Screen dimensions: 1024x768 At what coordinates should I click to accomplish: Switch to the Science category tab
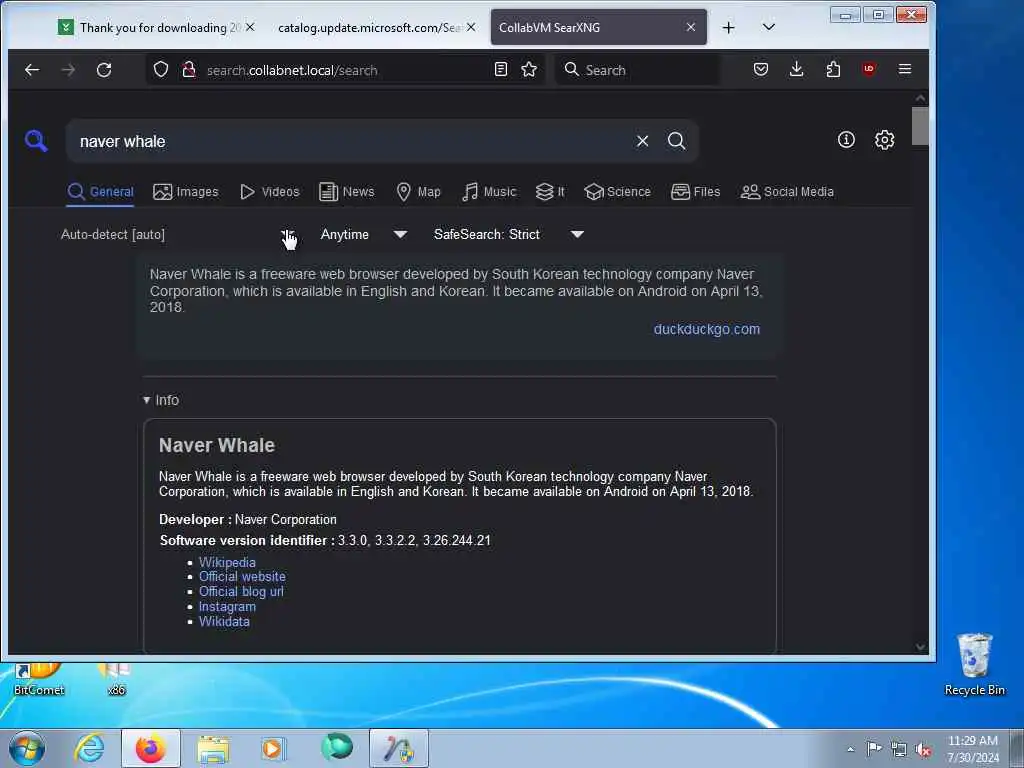pos(617,192)
